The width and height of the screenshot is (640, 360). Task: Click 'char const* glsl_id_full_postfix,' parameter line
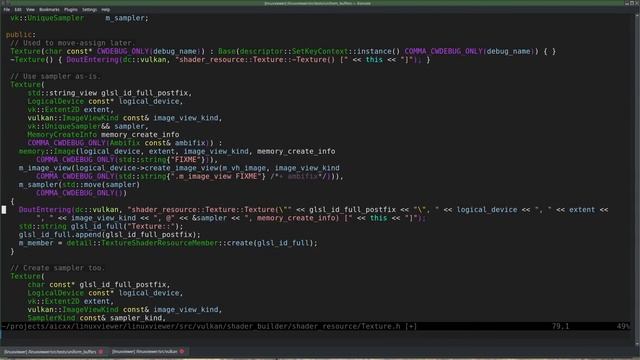coord(99,284)
